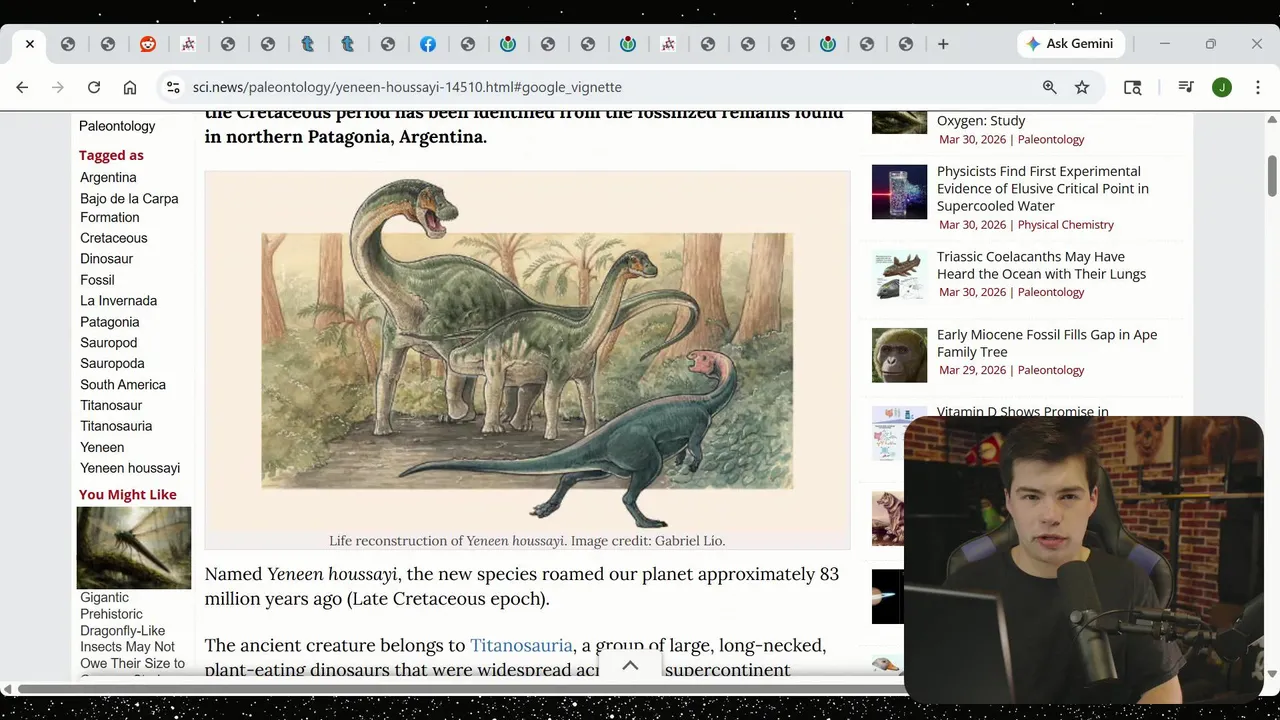1280x720 pixels.
Task: Click the scroll-to-top chevron arrow
Action: pyautogui.click(x=630, y=666)
